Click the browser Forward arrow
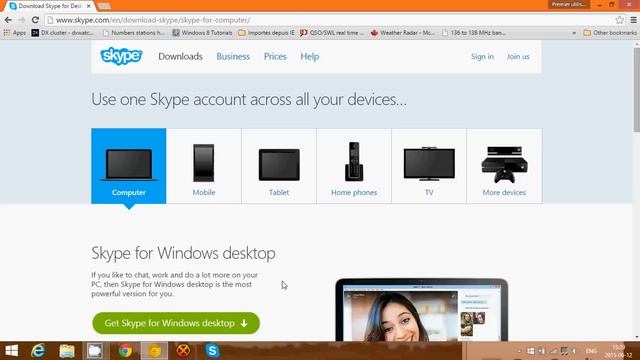Screen dimensions: 640x360 (x=22, y=20)
